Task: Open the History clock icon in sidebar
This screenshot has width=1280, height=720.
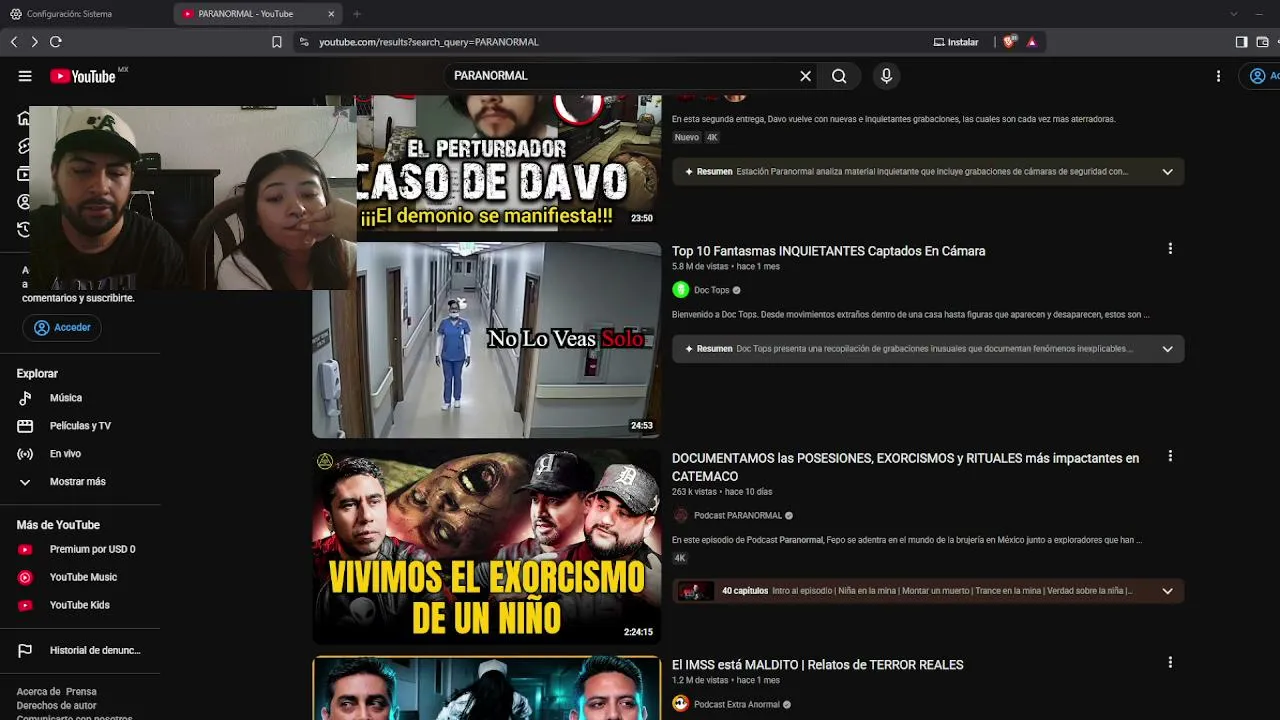Action: pyautogui.click(x=24, y=230)
